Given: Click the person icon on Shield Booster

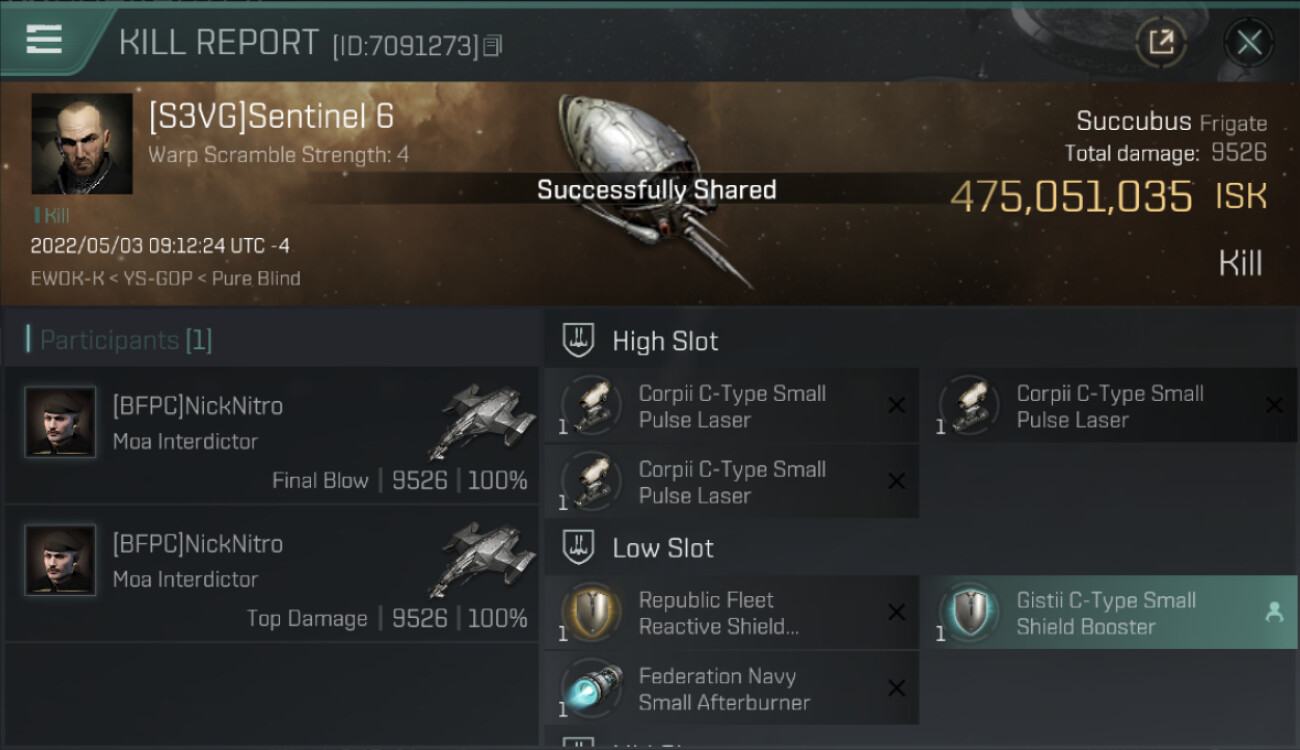Looking at the screenshot, I should click(1274, 613).
